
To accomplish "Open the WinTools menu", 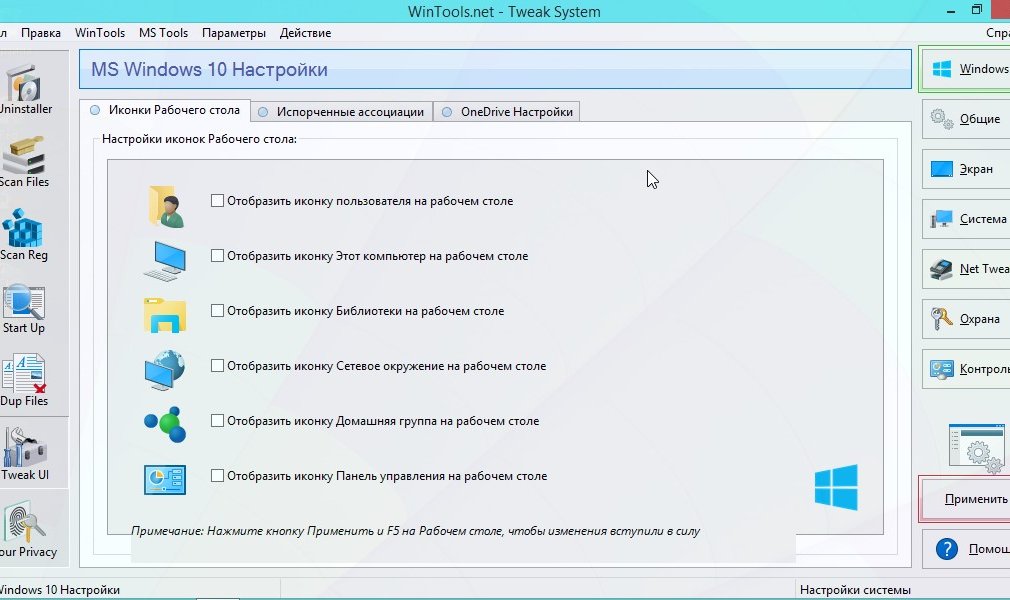I will [100, 33].
